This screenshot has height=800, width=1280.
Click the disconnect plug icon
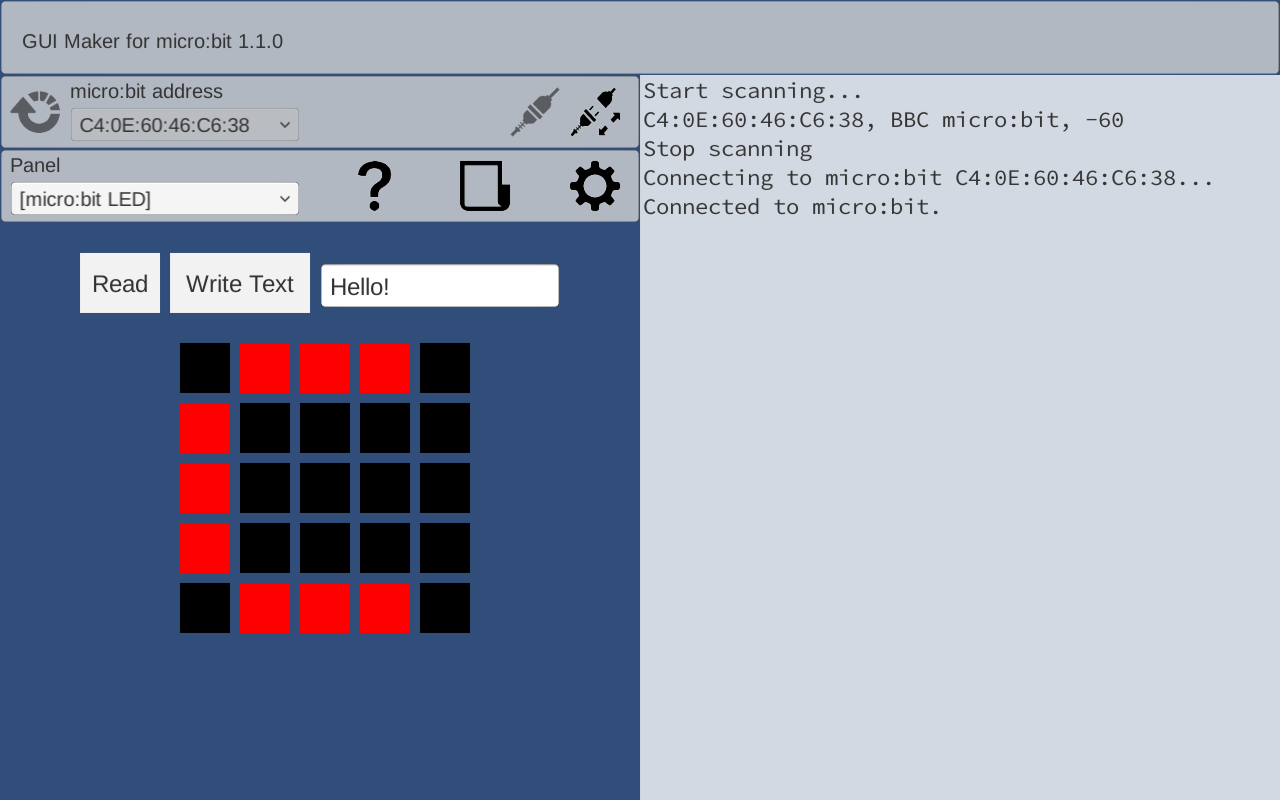coord(596,112)
